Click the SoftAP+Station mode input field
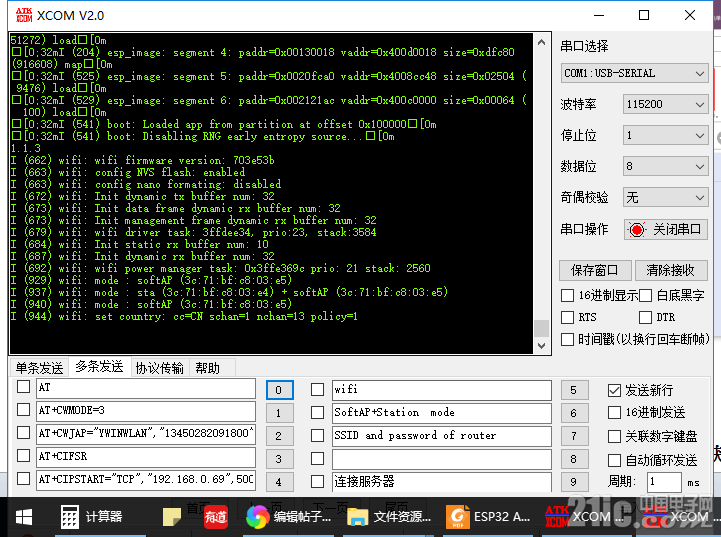Screen dimensions: 721x537 point(442,413)
